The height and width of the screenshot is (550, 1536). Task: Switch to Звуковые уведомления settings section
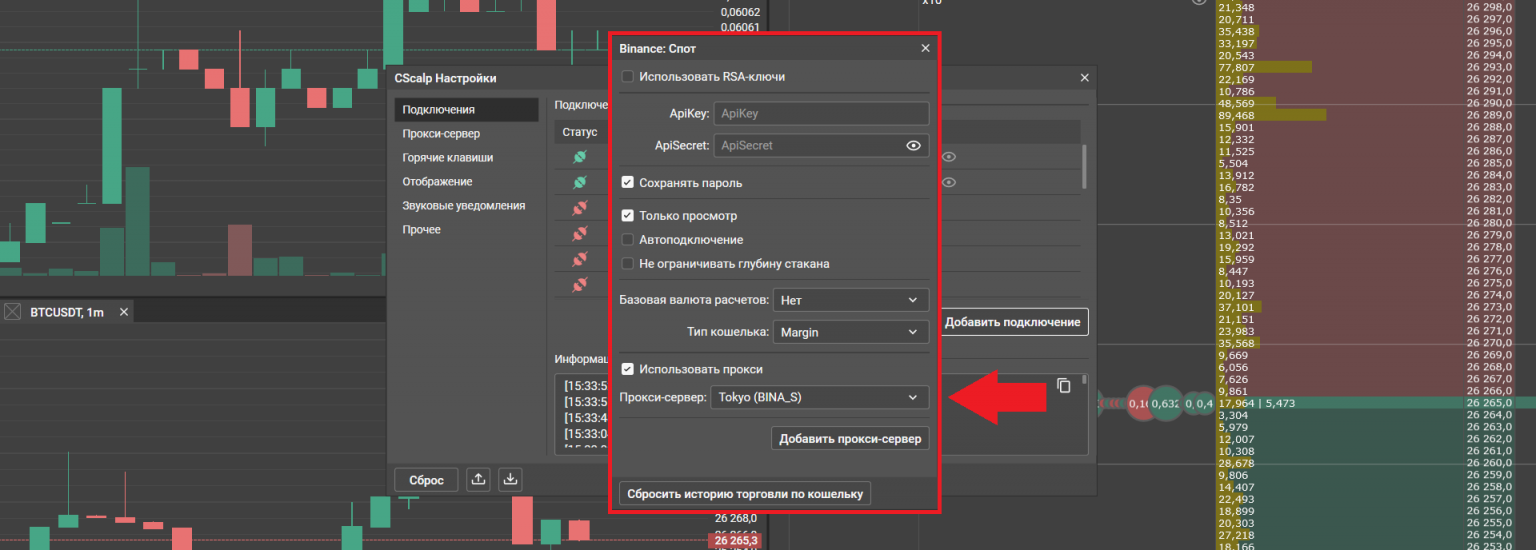tap(463, 206)
